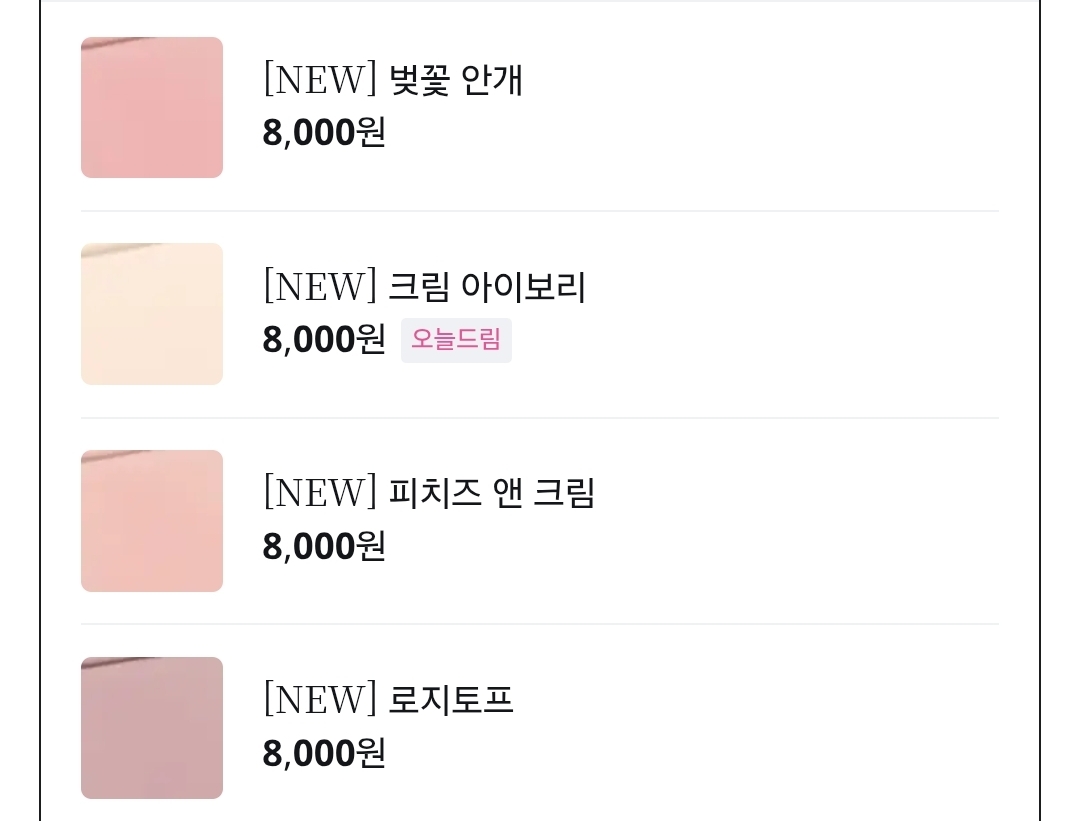The image size is (1080, 821).
Task: Click the 오늘드림 delivery badge
Action: coord(456,340)
